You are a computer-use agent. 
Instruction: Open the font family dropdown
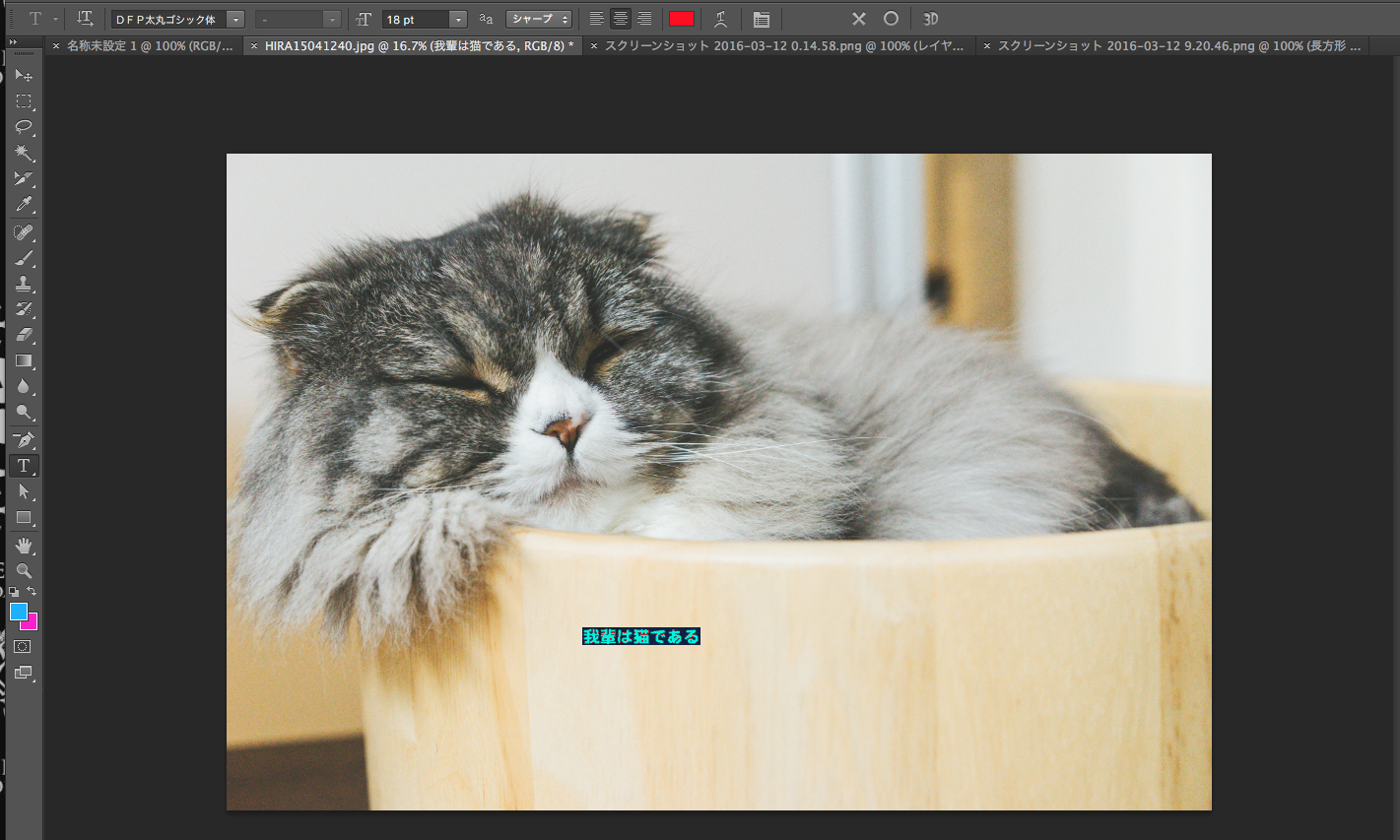click(x=235, y=20)
